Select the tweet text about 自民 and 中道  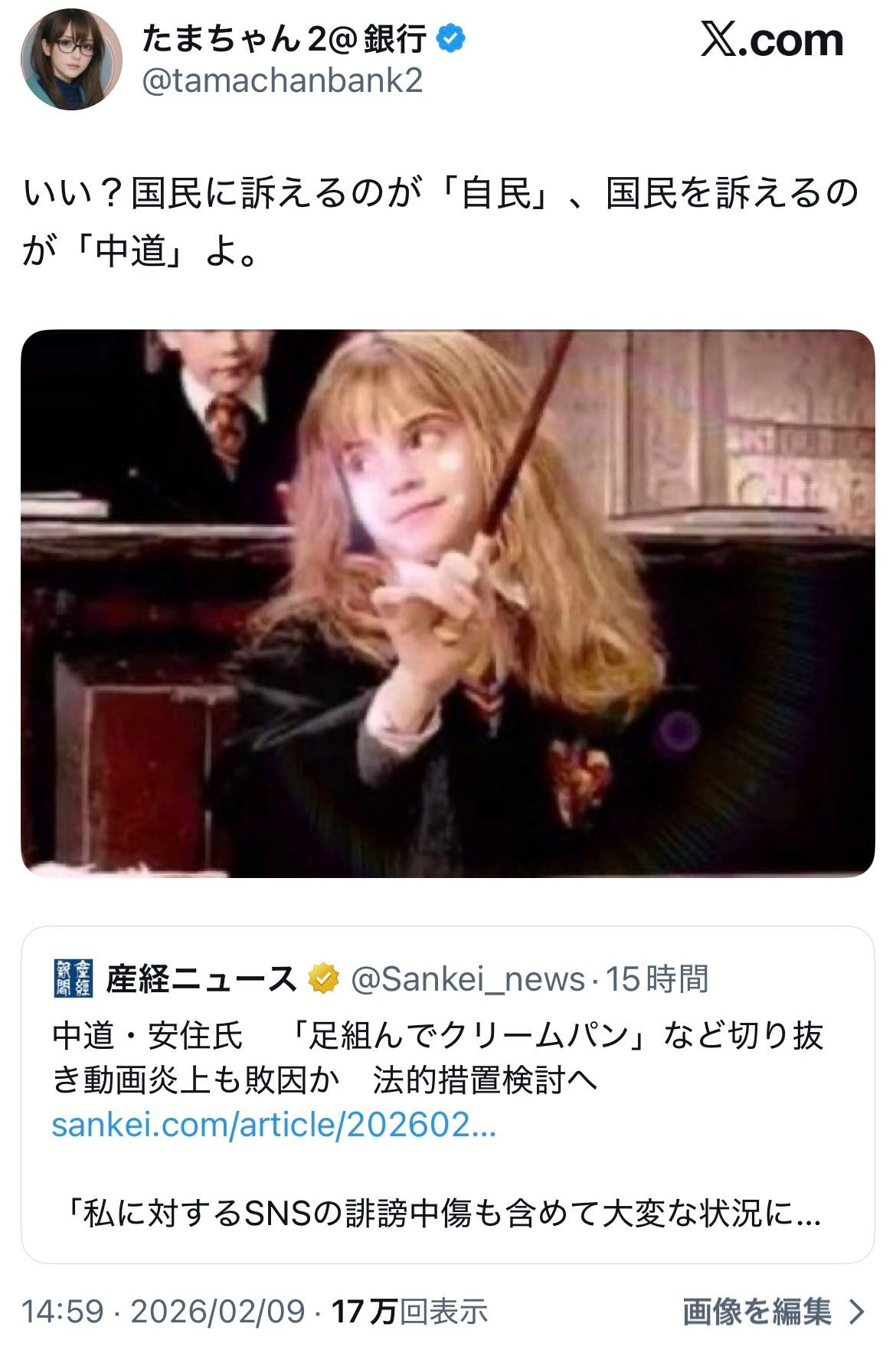pos(440,221)
